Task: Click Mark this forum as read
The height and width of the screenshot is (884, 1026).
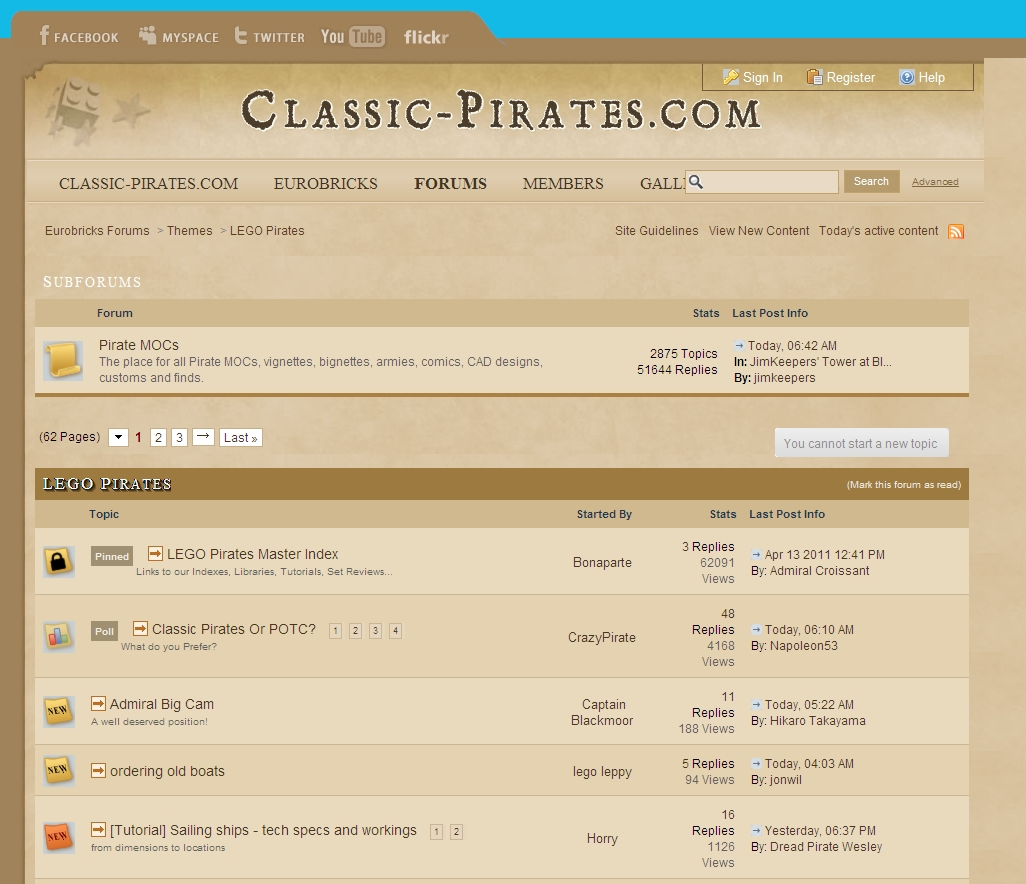Action: [904, 485]
